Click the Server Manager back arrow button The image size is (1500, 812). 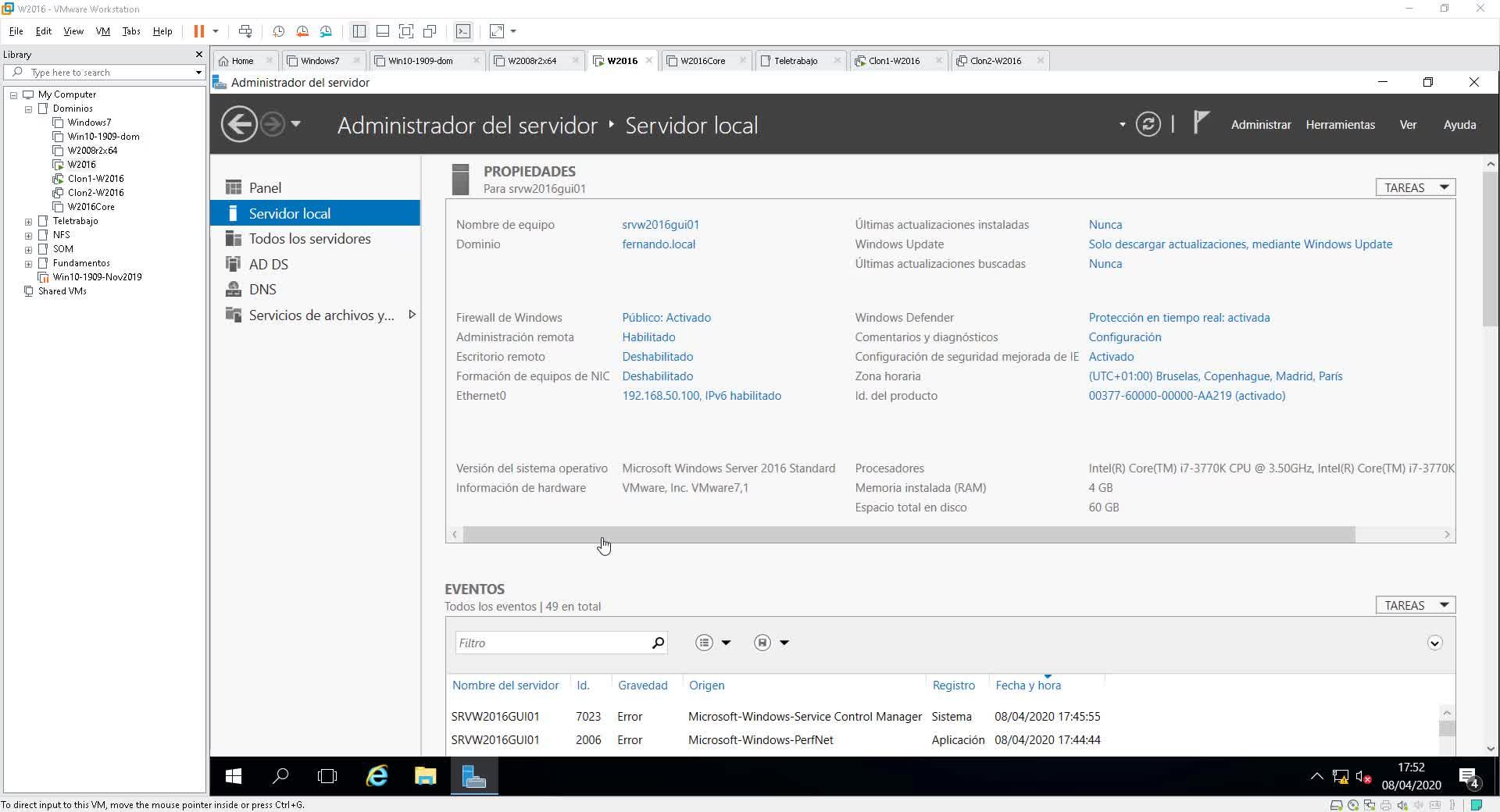coord(238,125)
